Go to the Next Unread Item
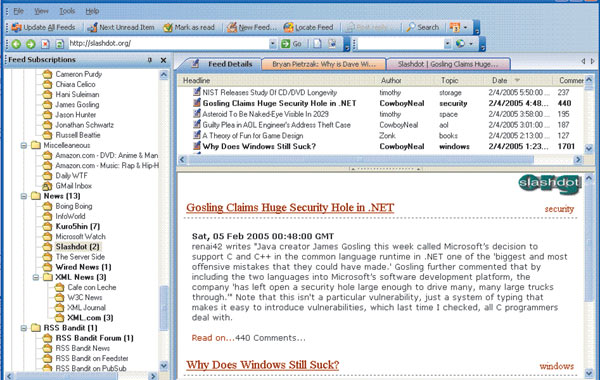This screenshot has height=380, width=600. 121,28
